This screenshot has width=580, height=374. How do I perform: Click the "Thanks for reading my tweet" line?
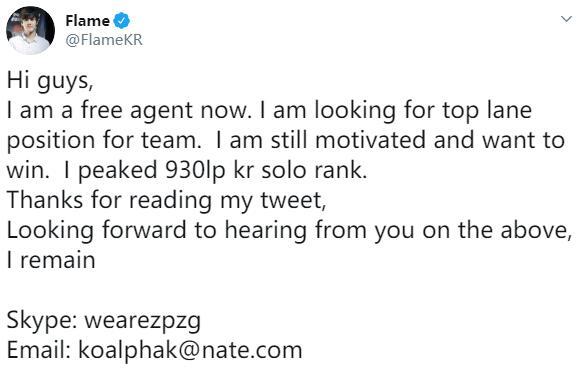(166, 201)
